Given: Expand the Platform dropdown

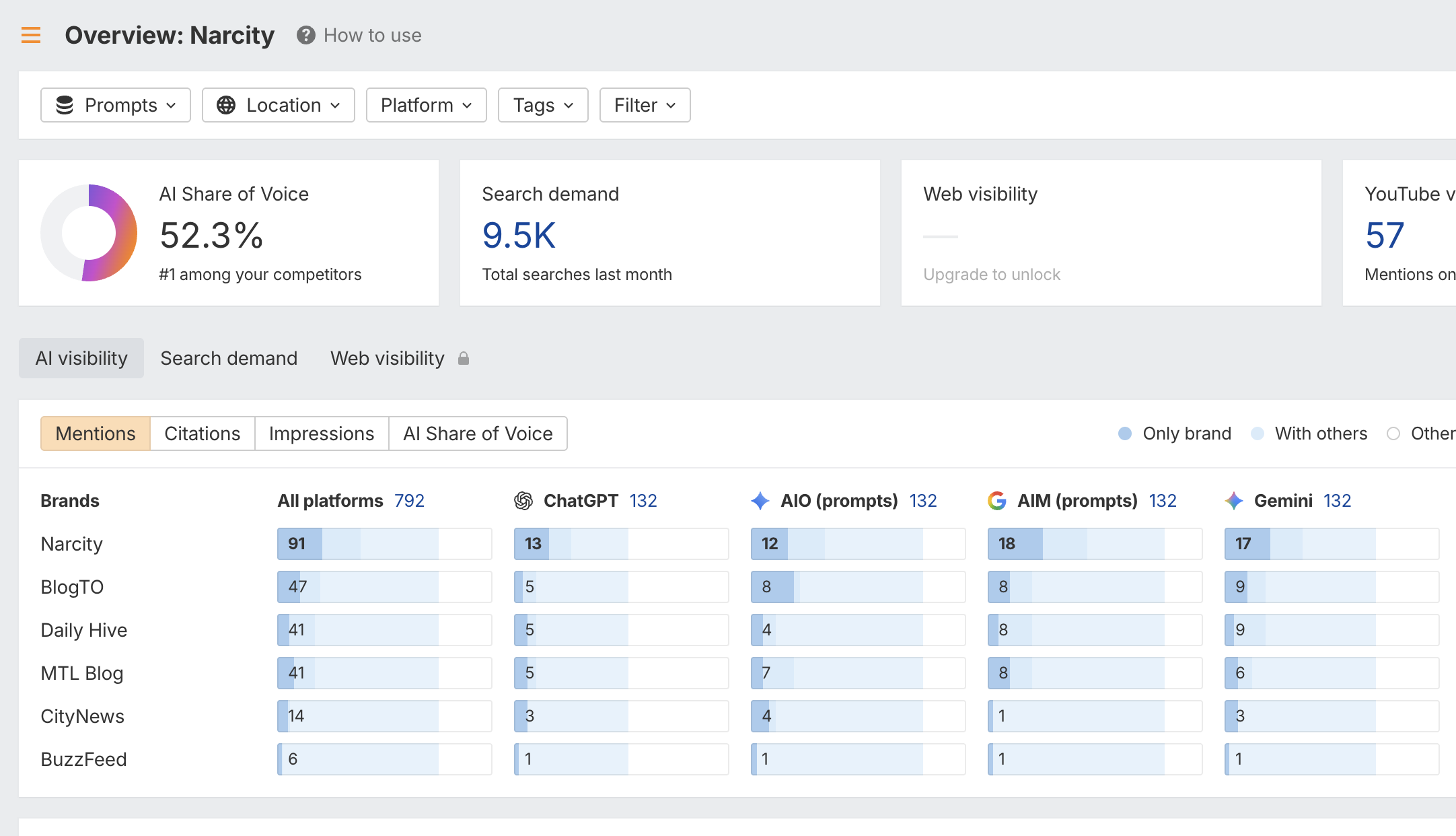Looking at the screenshot, I should click(427, 105).
